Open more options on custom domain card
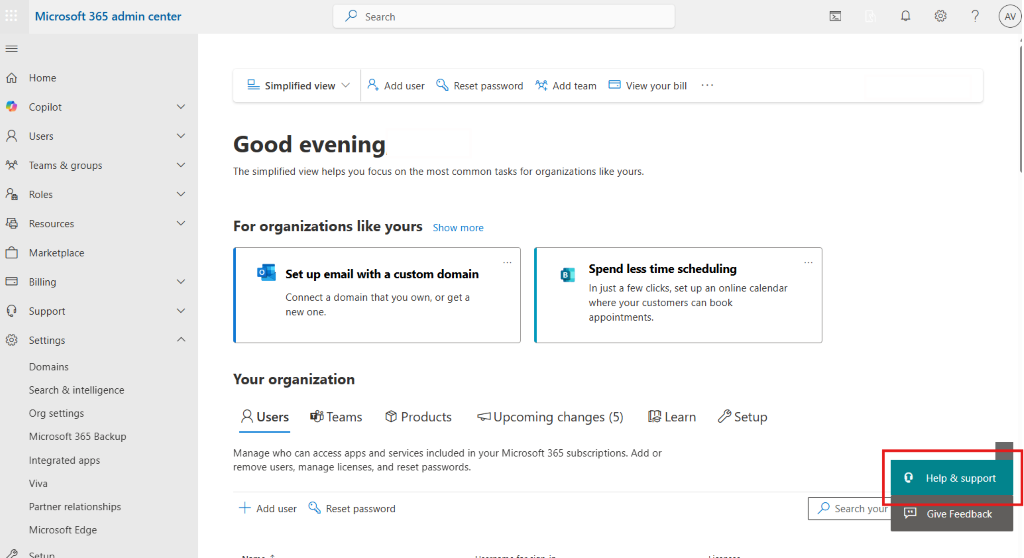Image resolution: width=1024 pixels, height=558 pixels. pyautogui.click(x=507, y=262)
